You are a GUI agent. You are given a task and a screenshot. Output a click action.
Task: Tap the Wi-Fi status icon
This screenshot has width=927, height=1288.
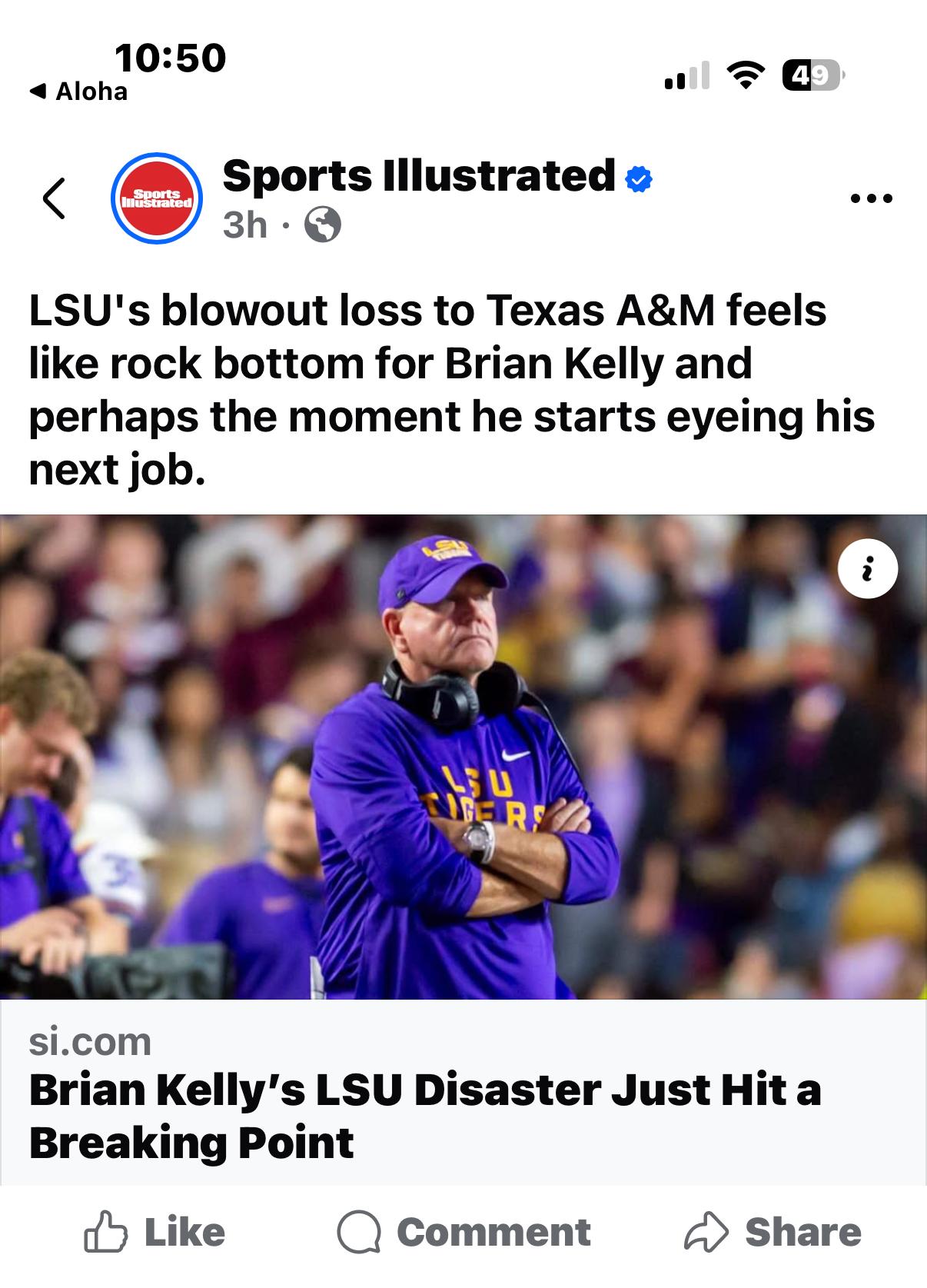pos(743,75)
